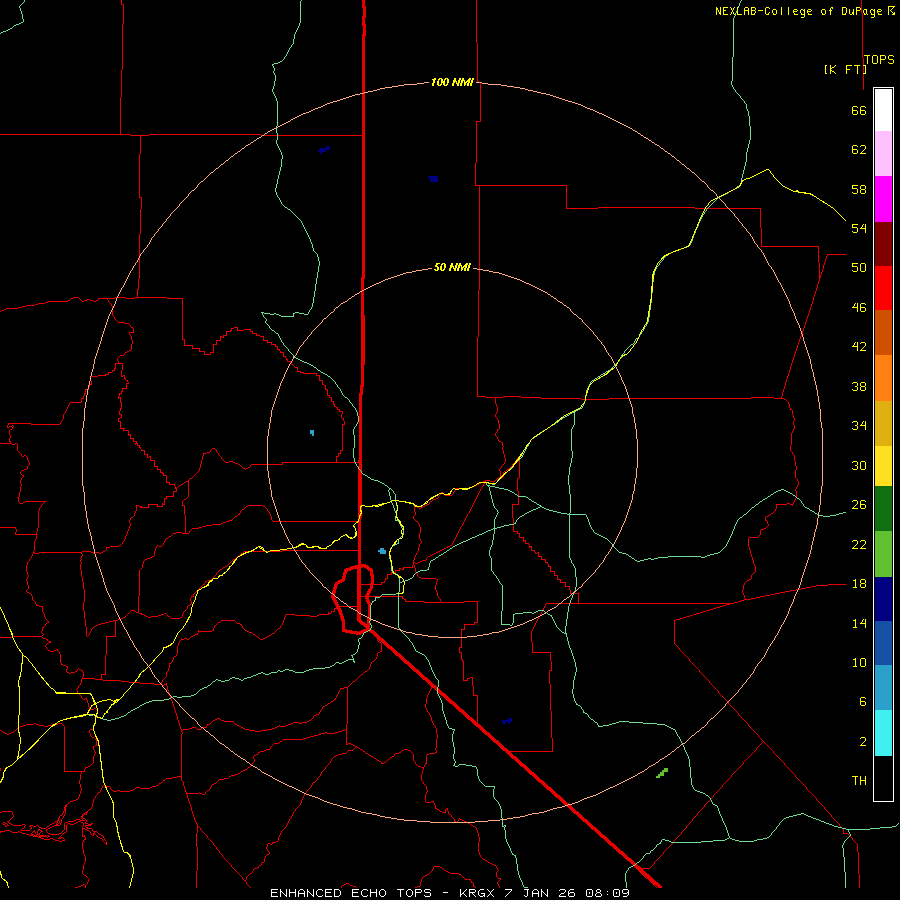
Task: Click the dark green 26 kft swatch
Action: tap(883, 509)
